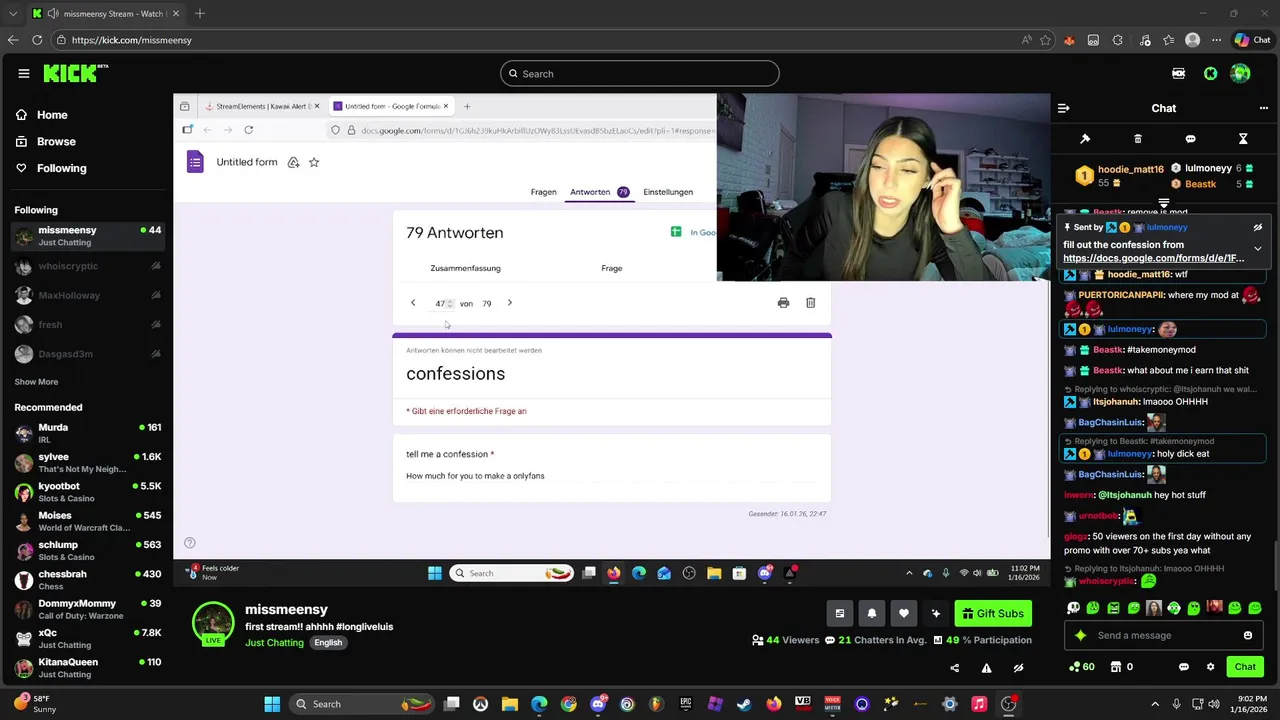
Task: Click the heart follow button
Action: (x=904, y=613)
